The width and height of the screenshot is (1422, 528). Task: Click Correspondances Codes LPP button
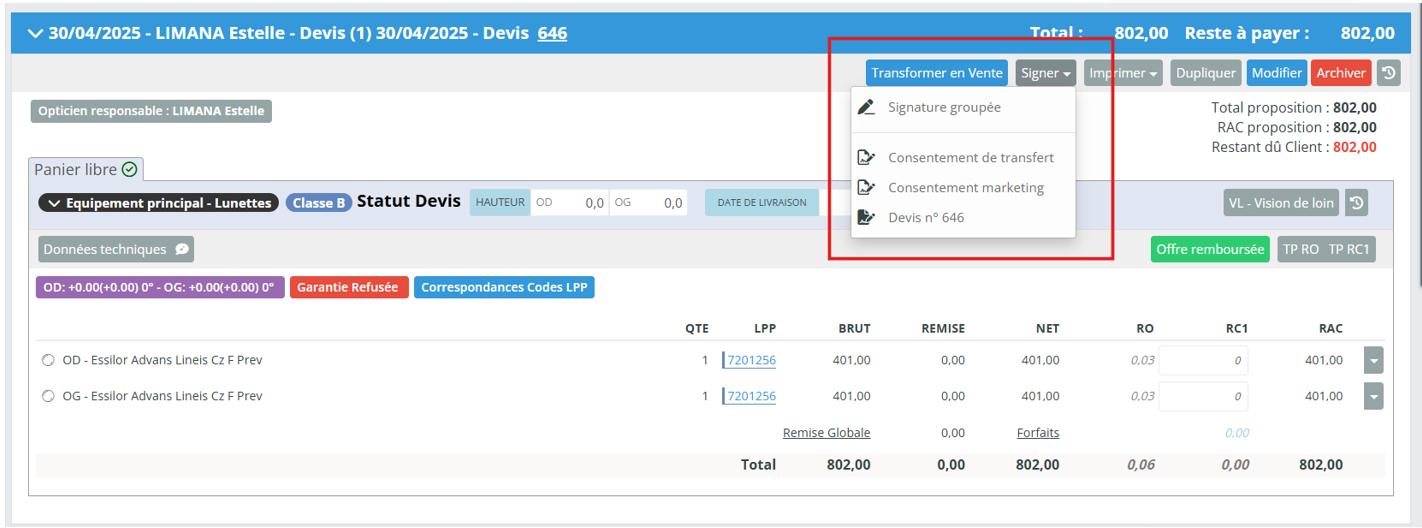pyautogui.click(x=504, y=287)
